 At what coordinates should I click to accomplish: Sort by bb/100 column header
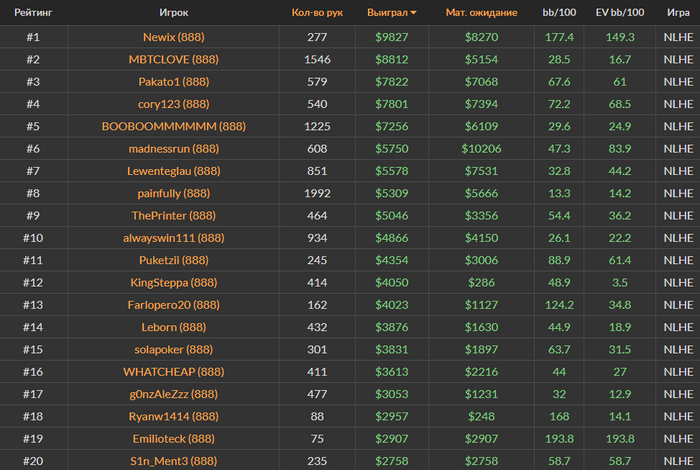pos(559,12)
